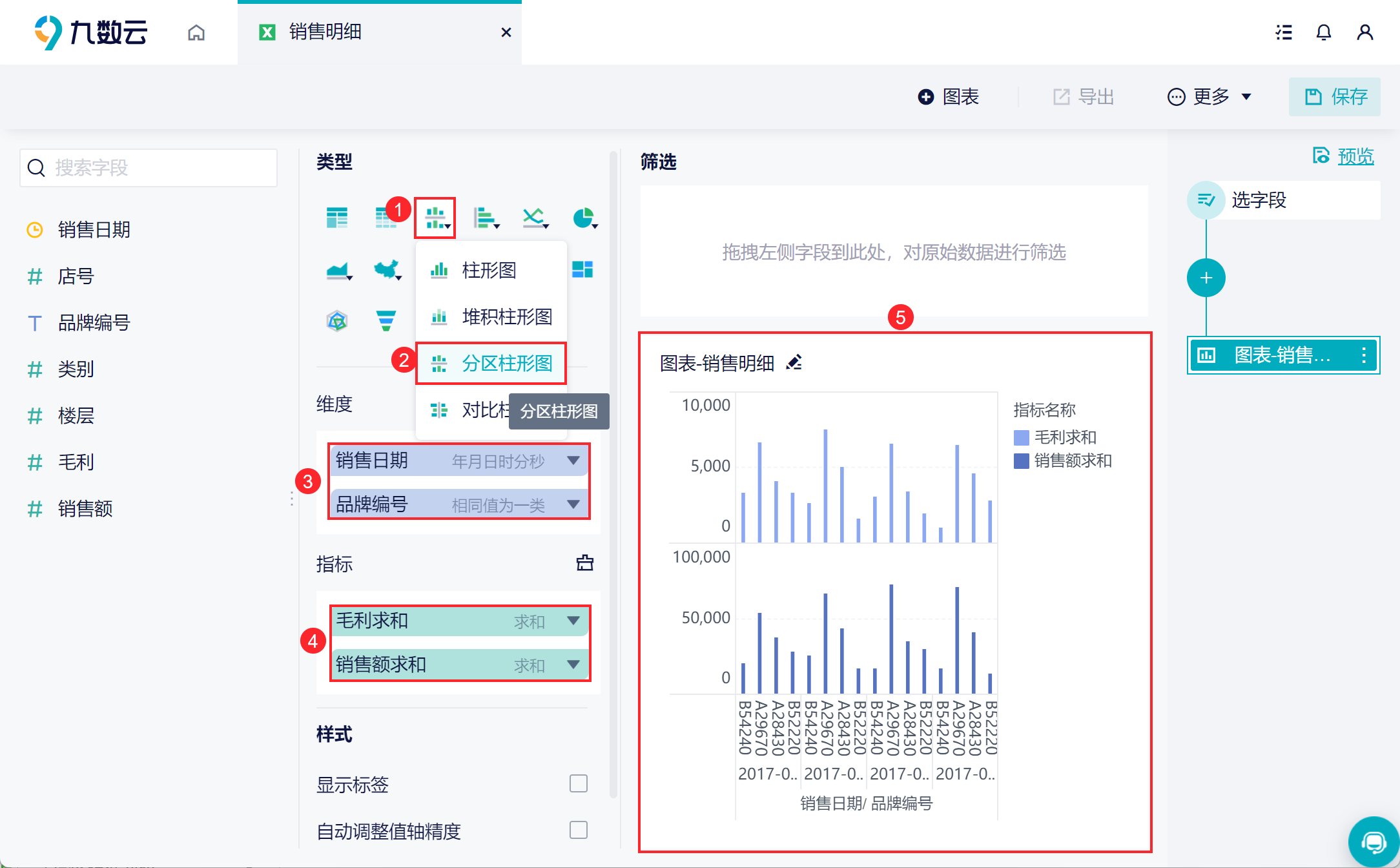Tick the 自动调整值轴精度 checkbox
1400x868 pixels.
[579, 830]
